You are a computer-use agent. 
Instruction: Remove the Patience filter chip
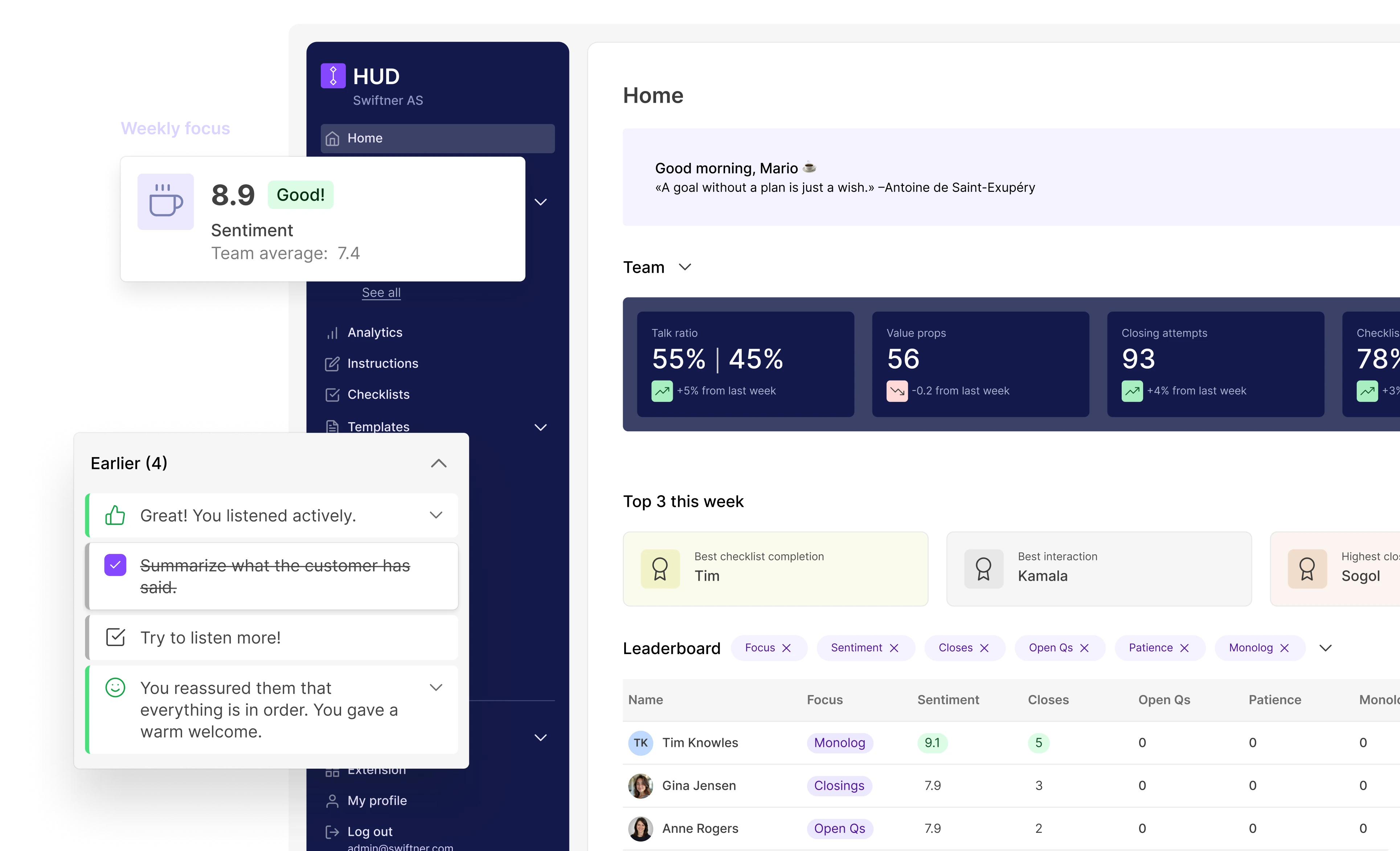(x=1184, y=648)
